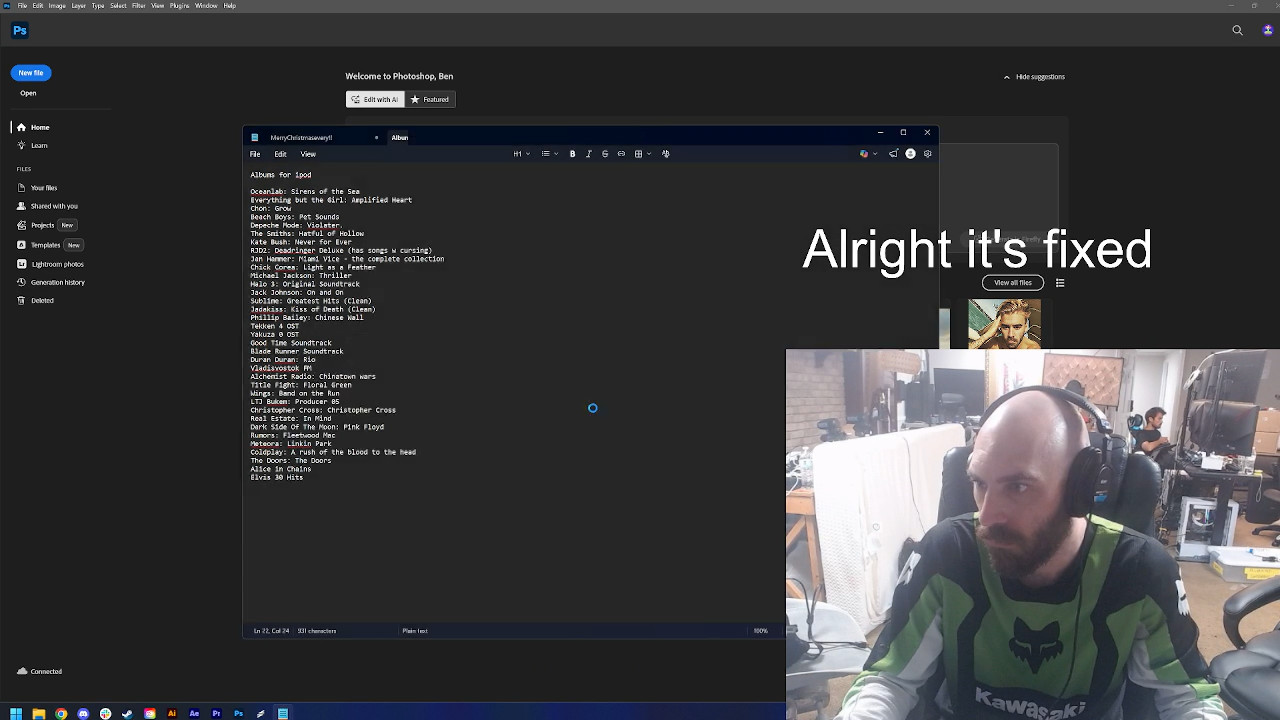Open Photoshop Window menu
The height and width of the screenshot is (720, 1280).
pos(206,6)
